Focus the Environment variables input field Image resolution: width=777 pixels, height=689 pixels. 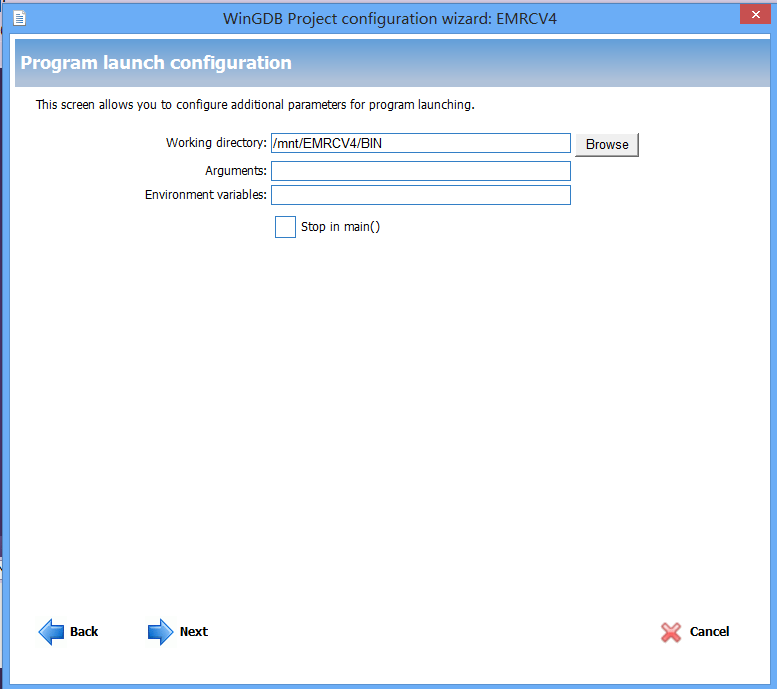421,195
